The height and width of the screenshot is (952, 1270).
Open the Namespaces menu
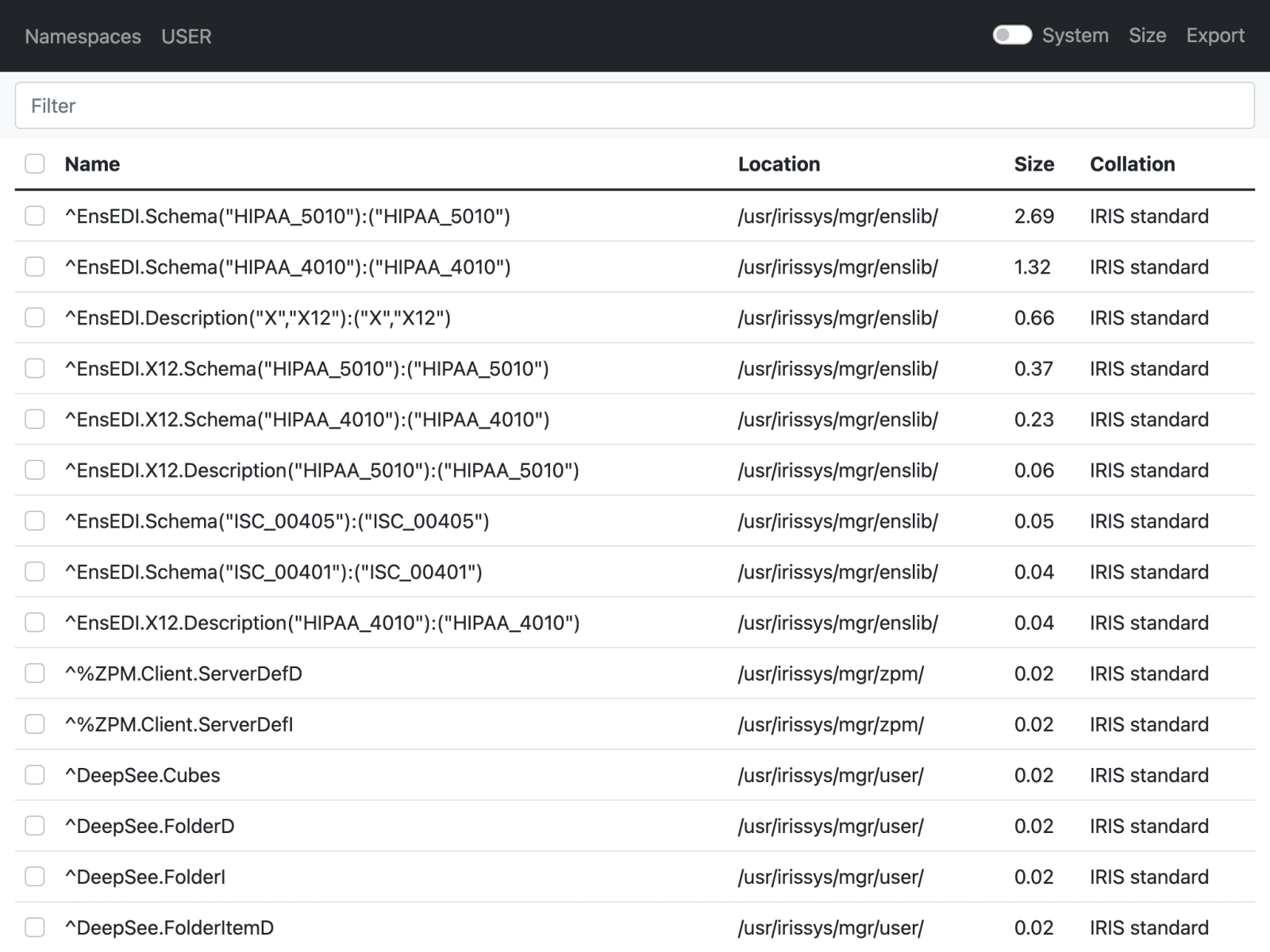(x=83, y=36)
